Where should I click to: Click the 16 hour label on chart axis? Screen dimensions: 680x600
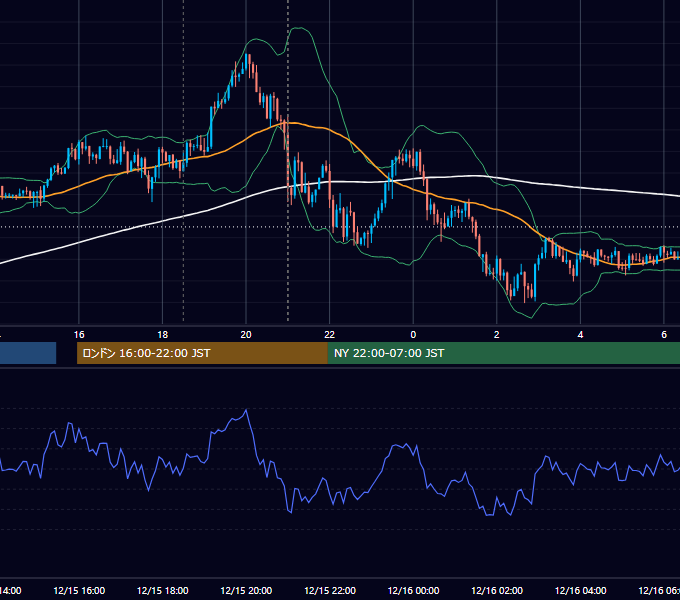[x=79, y=335]
